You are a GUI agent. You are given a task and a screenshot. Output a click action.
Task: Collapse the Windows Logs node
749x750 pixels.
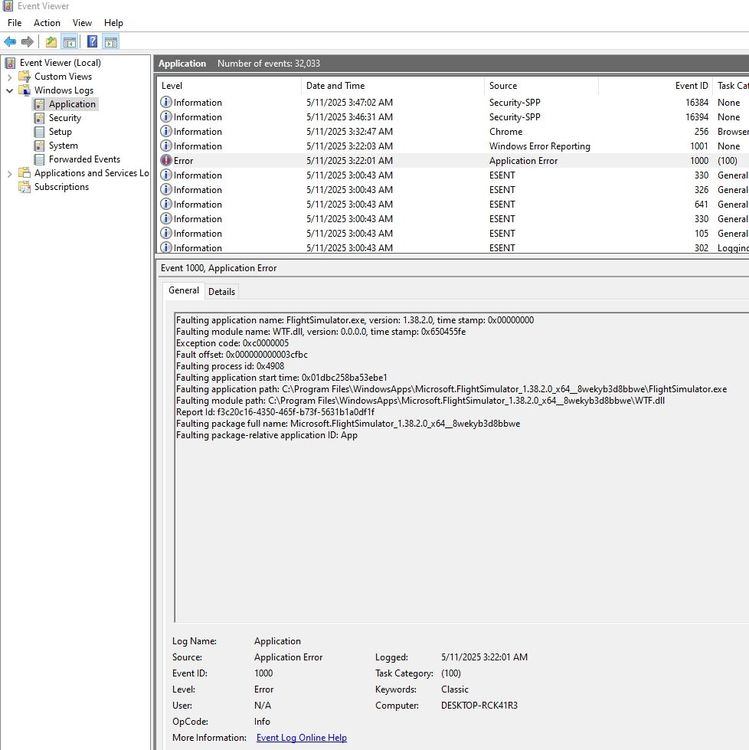coord(11,91)
